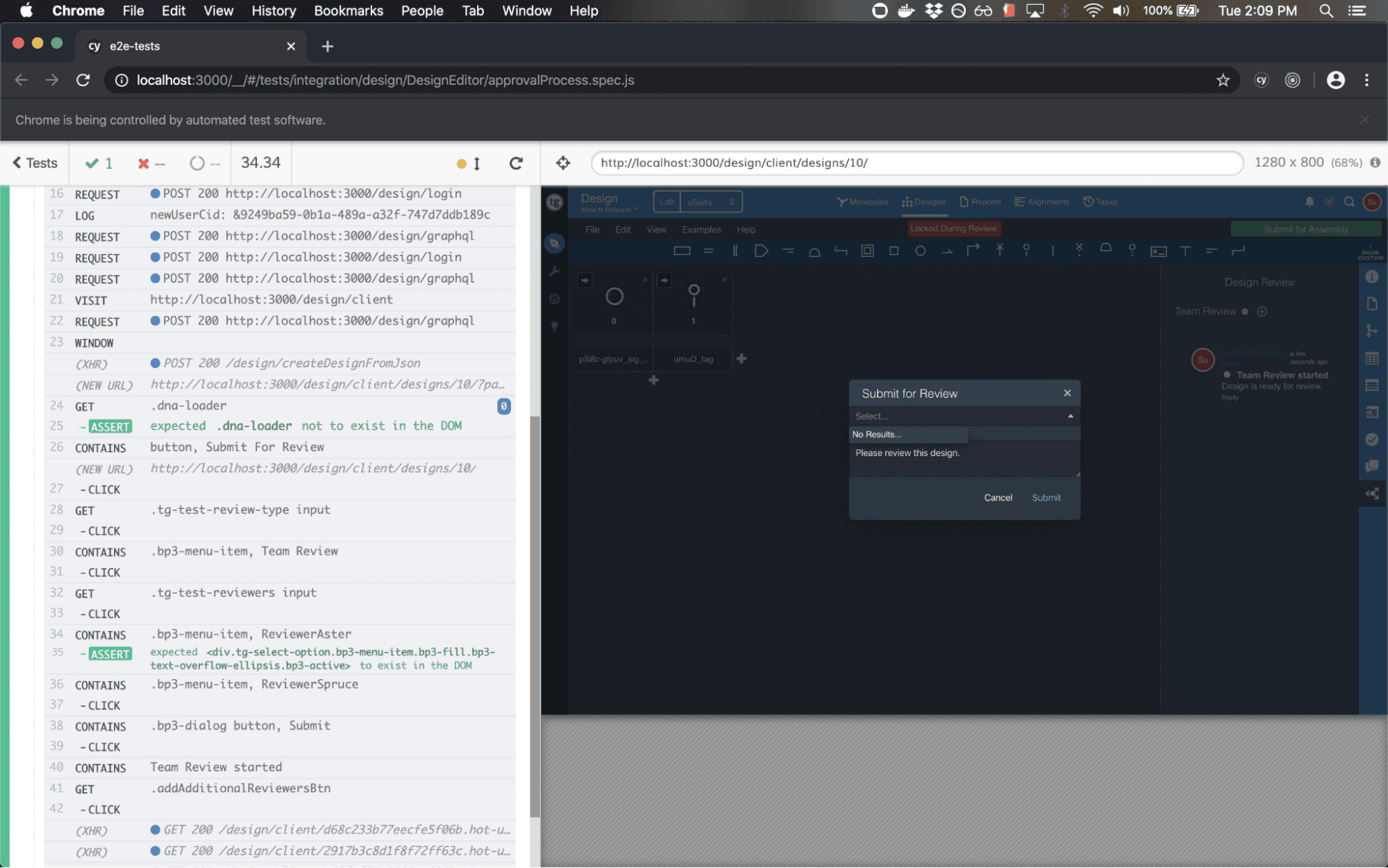Image resolution: width=1388 pixels, height=868 pixels.
Task: Open macOS Spotlight search icon
Action: [x=1326, y=10]
